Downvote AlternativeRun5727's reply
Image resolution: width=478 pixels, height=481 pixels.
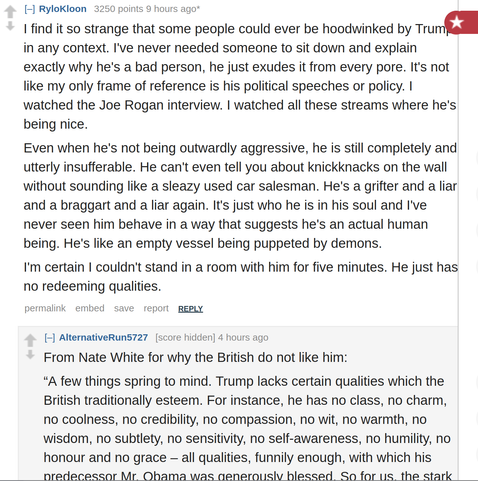pos(30,354)
